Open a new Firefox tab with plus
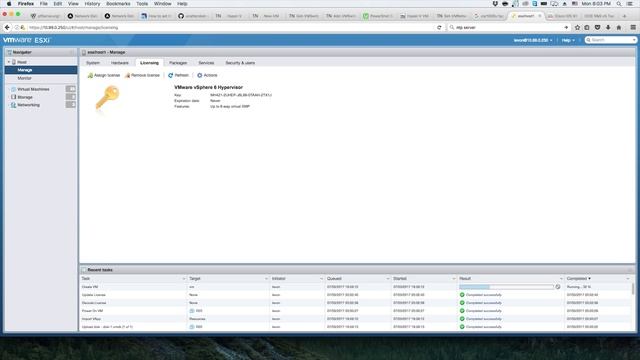The image size is (640, 360). coord(624,16)
